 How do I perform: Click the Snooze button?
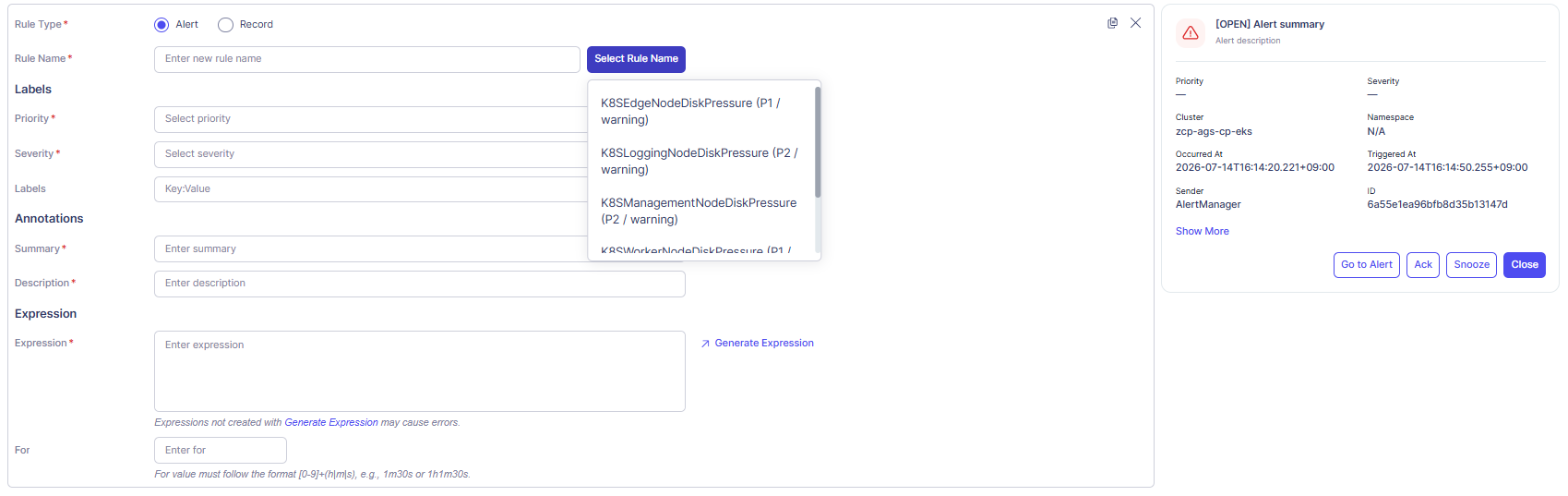1471,265
